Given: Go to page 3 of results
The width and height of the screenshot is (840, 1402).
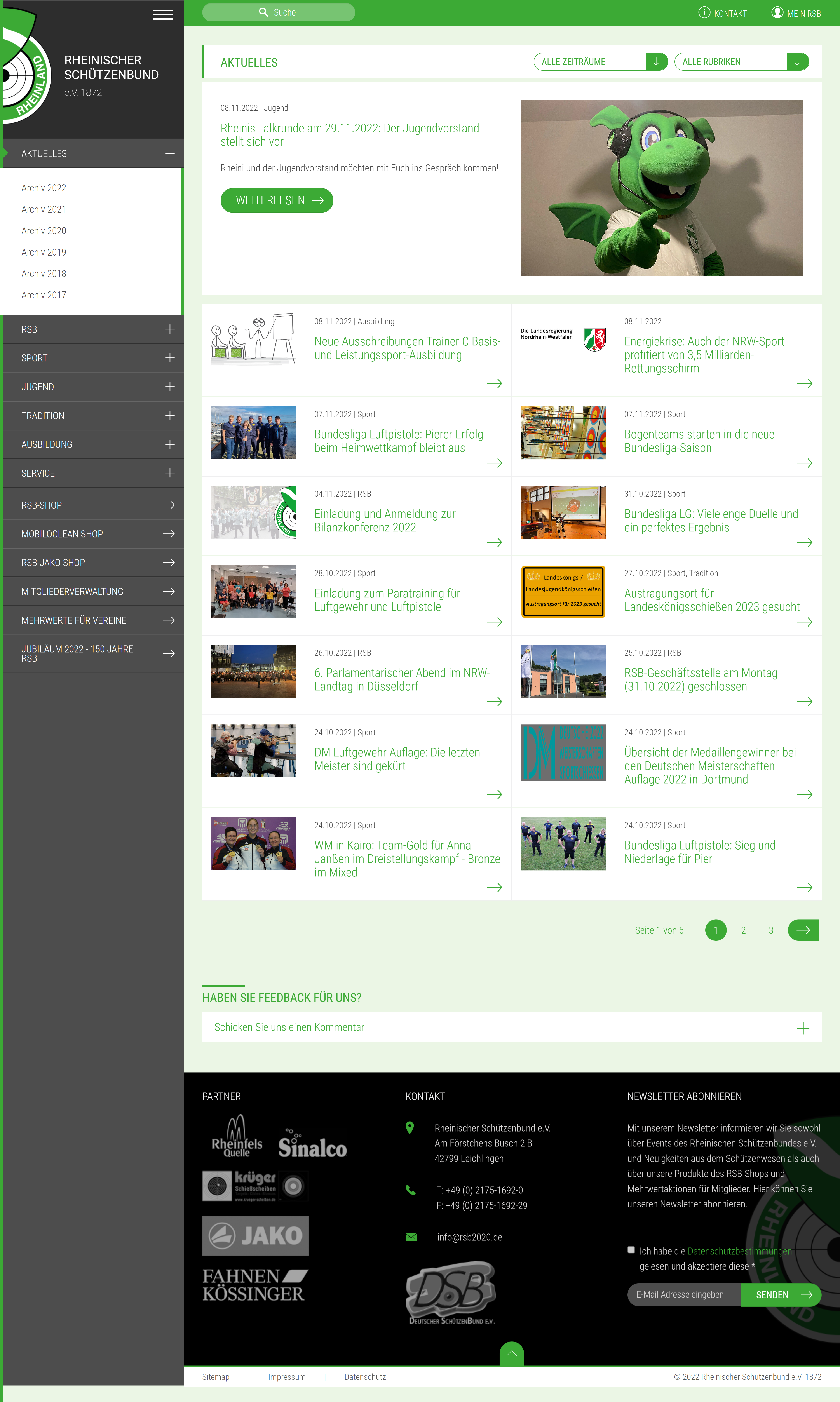Looking at the screenshot, I should tap(771, 930).
